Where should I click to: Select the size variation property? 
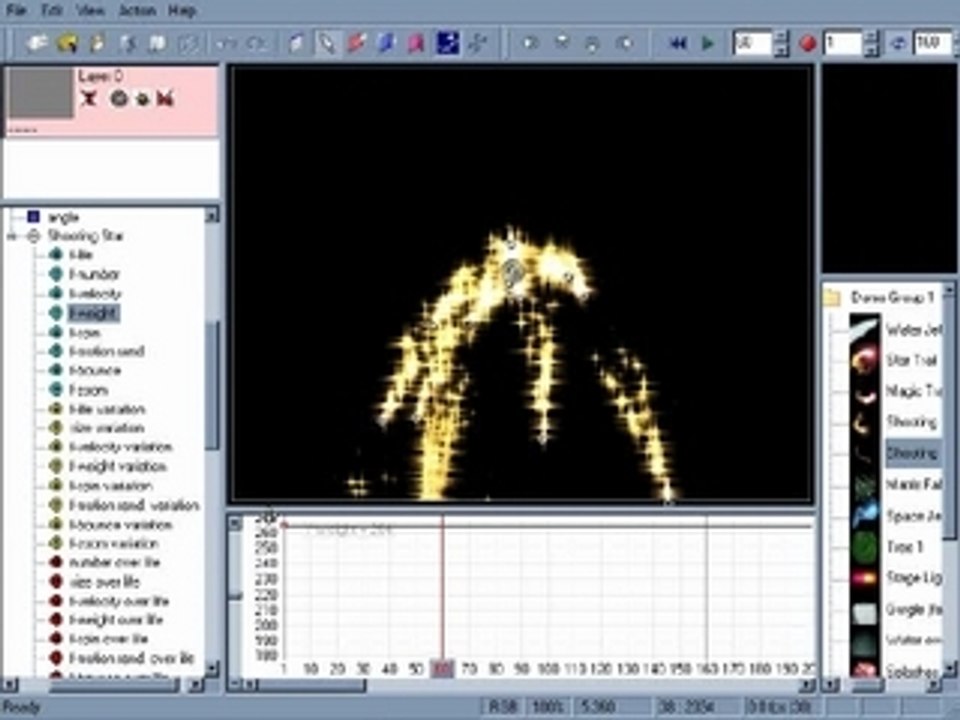[107, 428]
